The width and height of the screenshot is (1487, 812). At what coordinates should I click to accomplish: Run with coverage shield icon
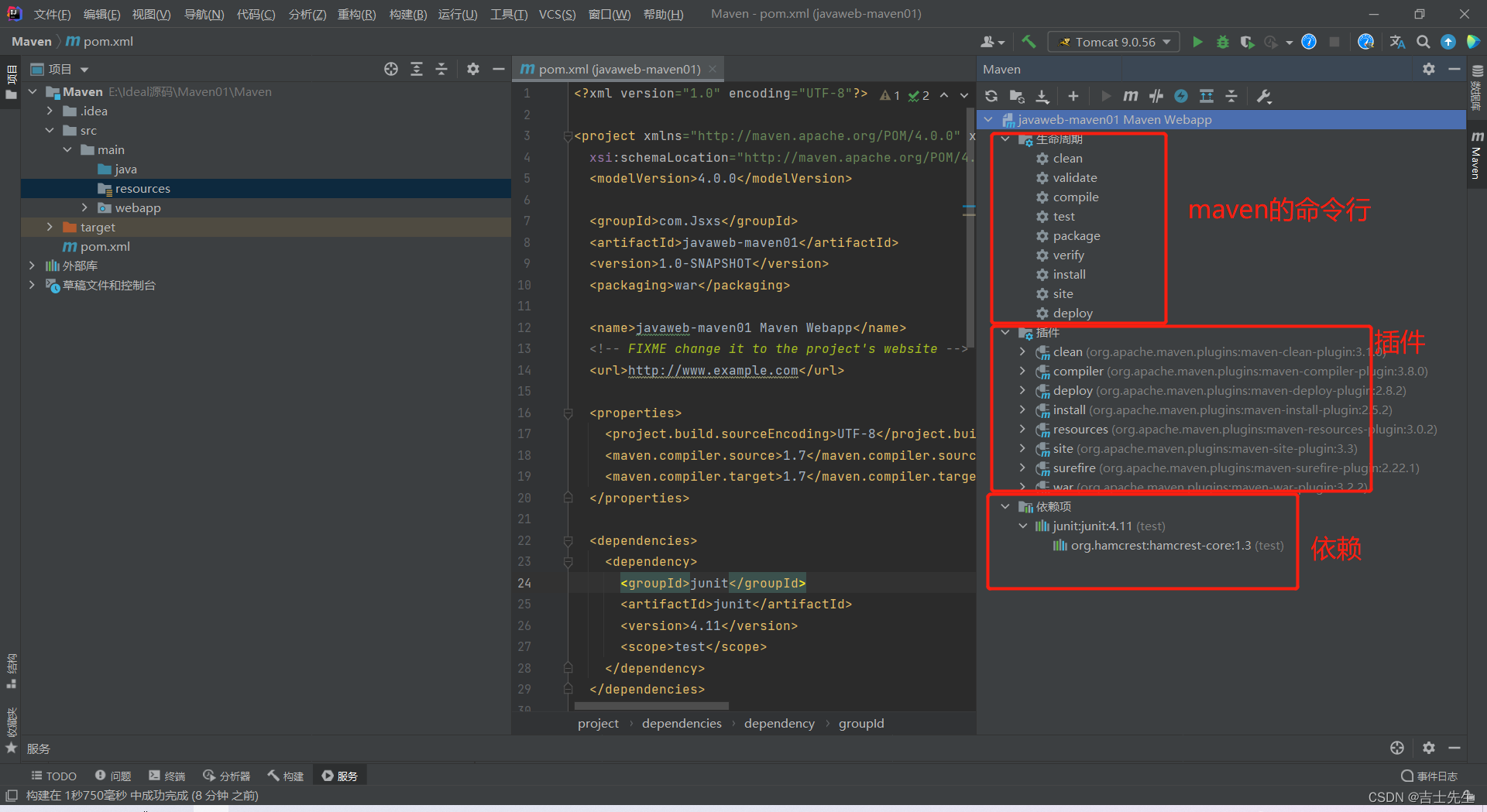(x=1247, y=42)
